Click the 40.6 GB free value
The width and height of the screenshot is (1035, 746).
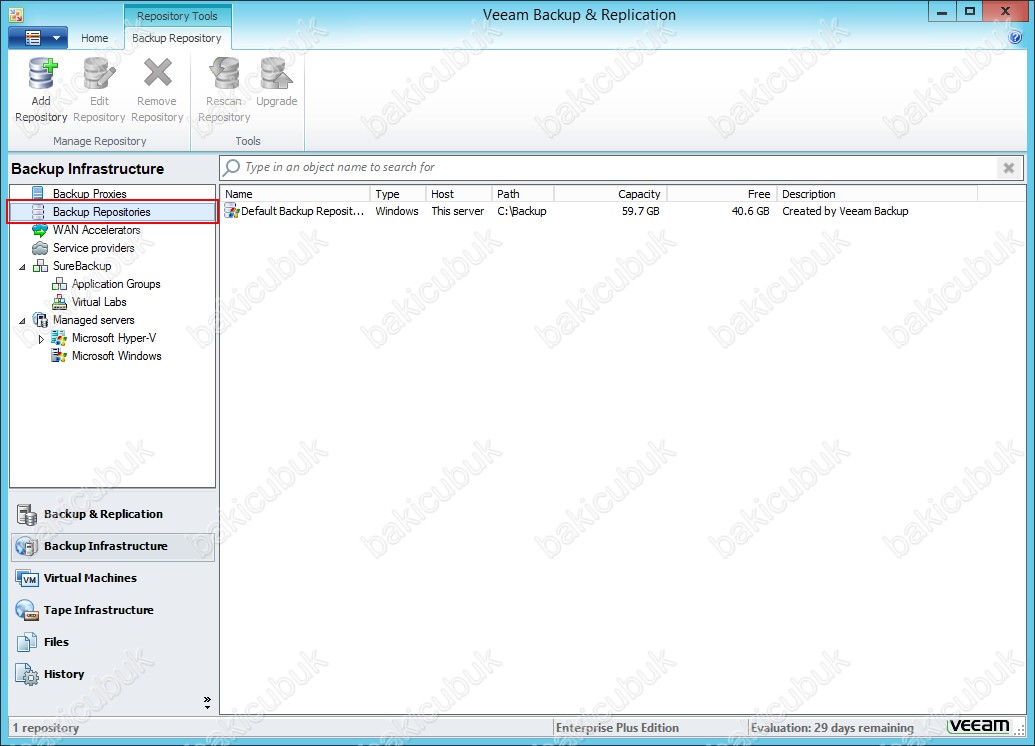(751, 211)
